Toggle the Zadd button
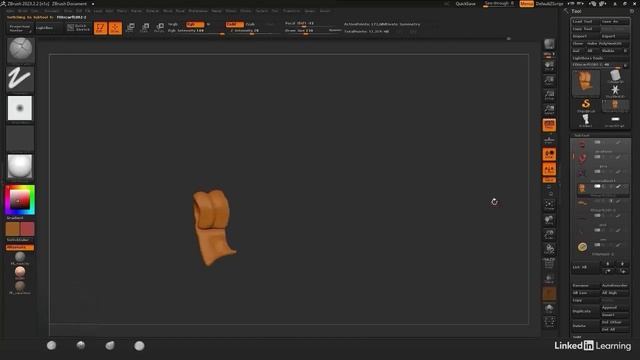The width and height of the screenshot is (640, 360). pyautogui.click(x=235, y=24)
